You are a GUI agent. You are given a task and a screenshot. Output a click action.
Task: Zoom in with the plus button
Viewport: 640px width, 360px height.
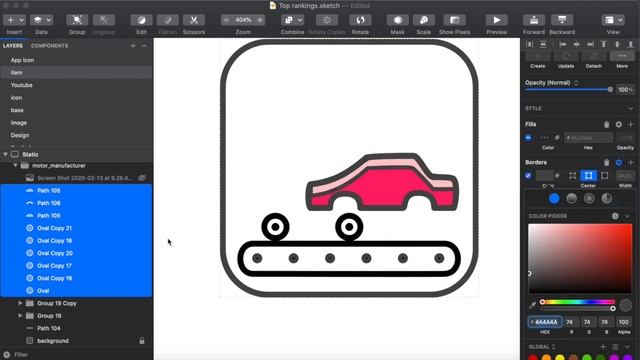[260, 20]
